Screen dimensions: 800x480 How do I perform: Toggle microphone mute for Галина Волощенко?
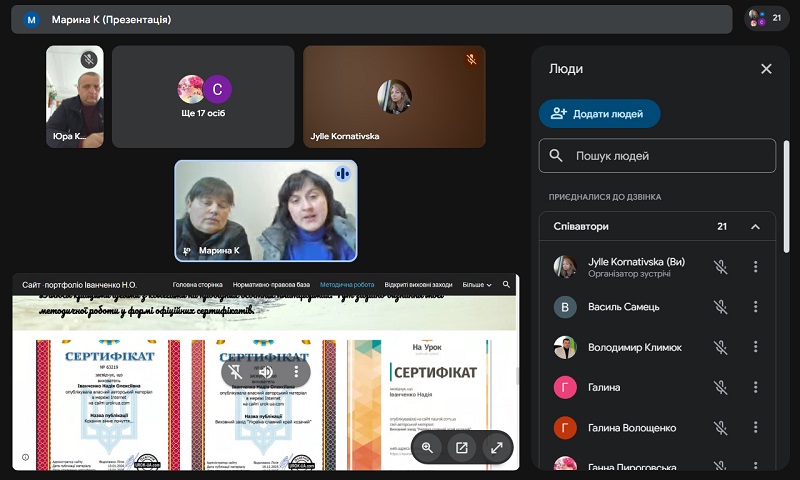pos(720,428)
